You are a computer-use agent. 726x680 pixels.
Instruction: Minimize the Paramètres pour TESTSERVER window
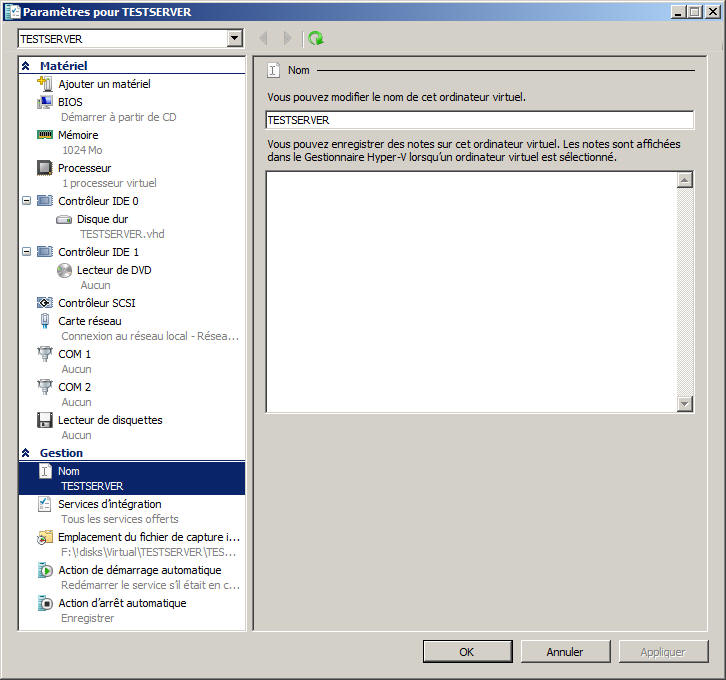click(x=678, y=12)
